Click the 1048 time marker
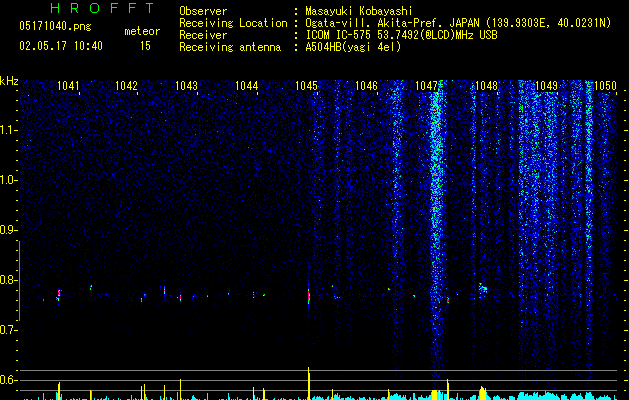This screenshot has height=400, width=629. 486,86
